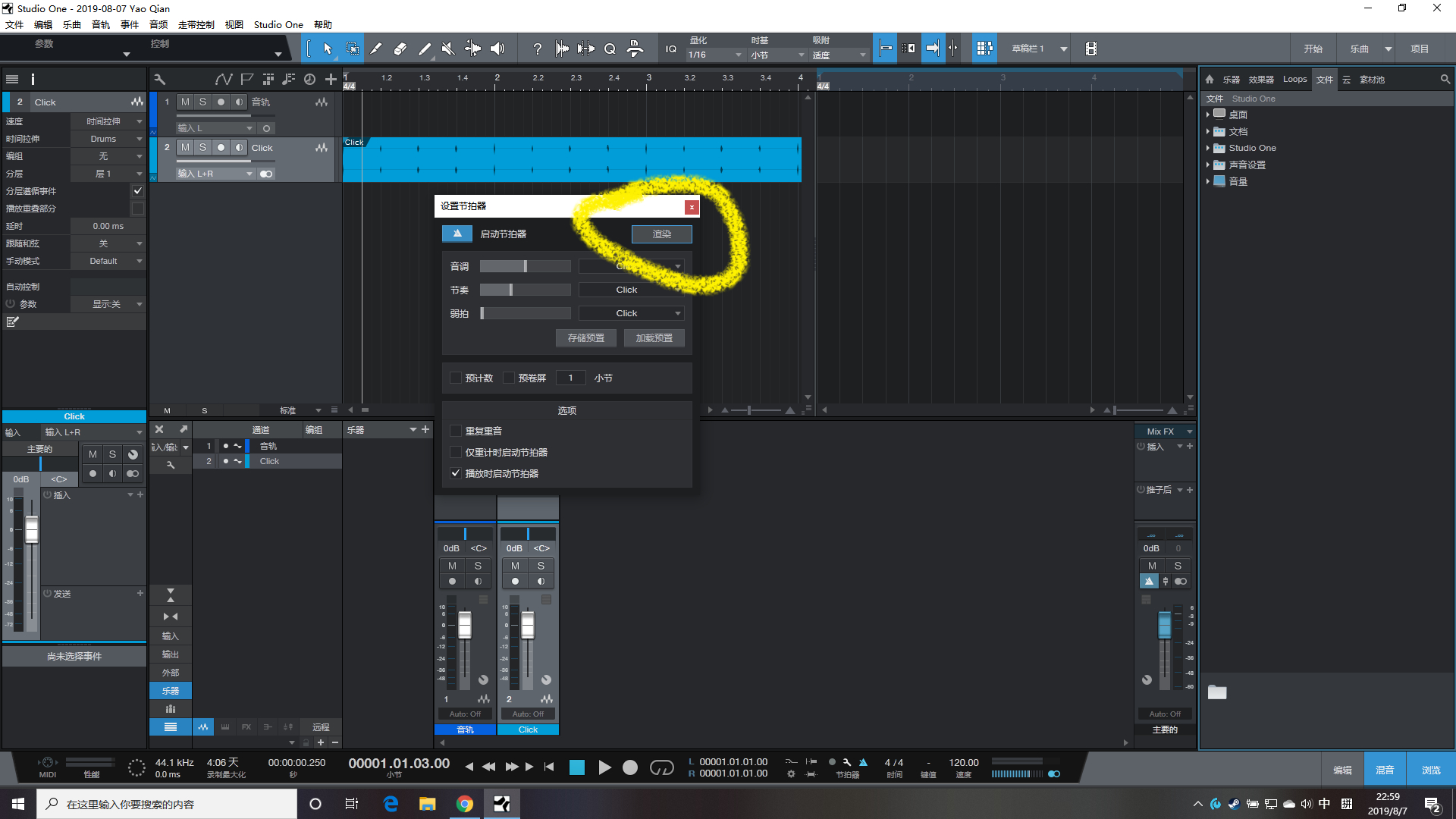Select the Mute tool
This screenshot has height=819, width=1456.
pos(448,49)
